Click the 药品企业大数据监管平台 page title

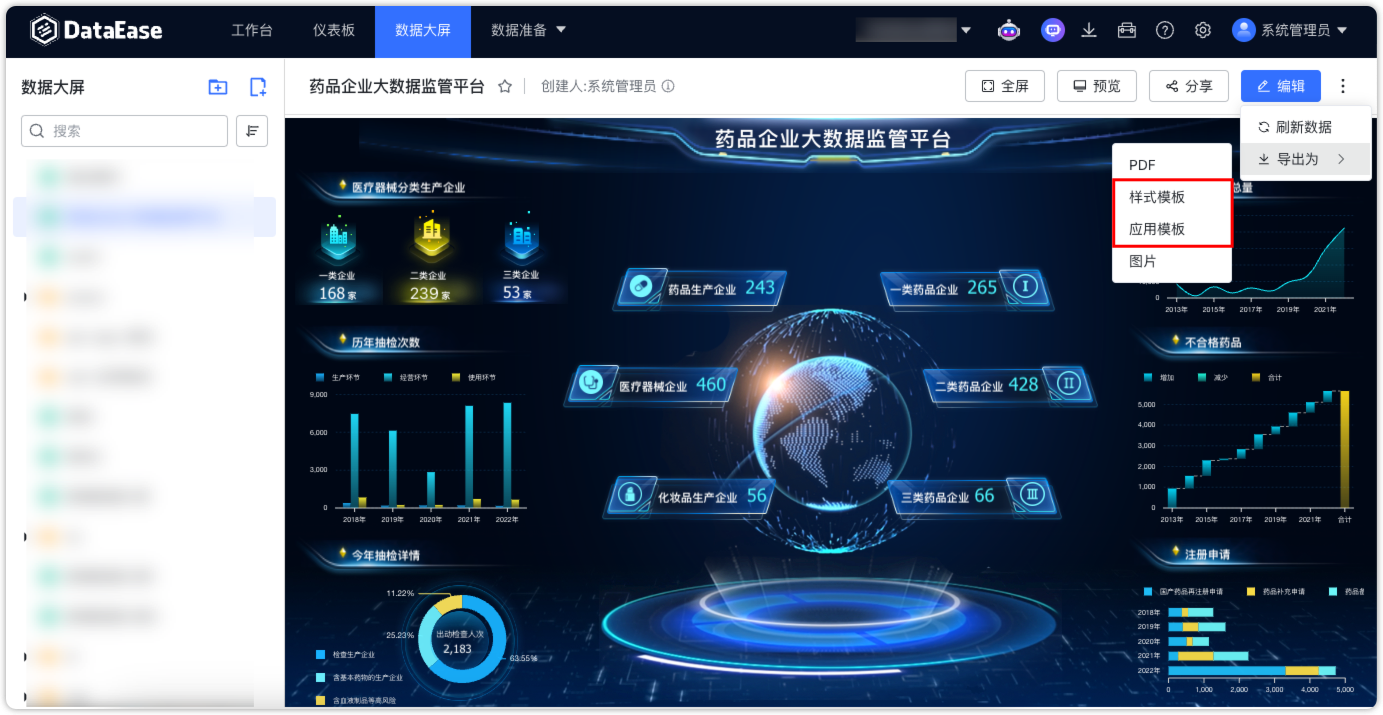pos(397,87)
